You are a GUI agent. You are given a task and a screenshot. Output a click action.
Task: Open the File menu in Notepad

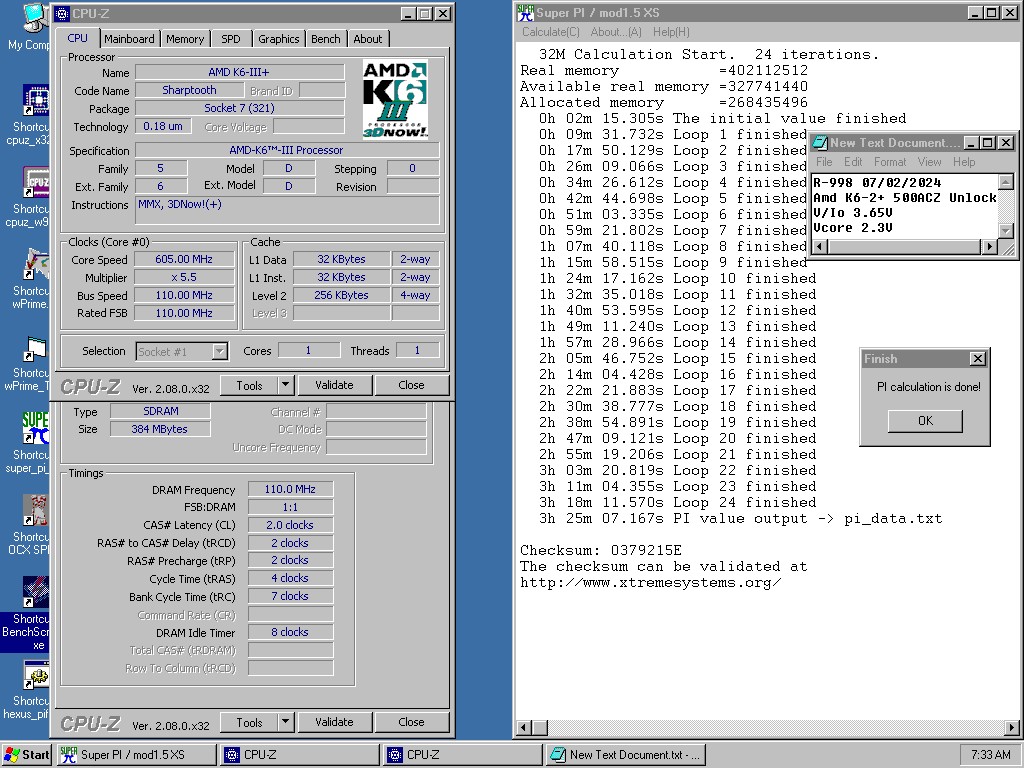(x=824, y=162)
